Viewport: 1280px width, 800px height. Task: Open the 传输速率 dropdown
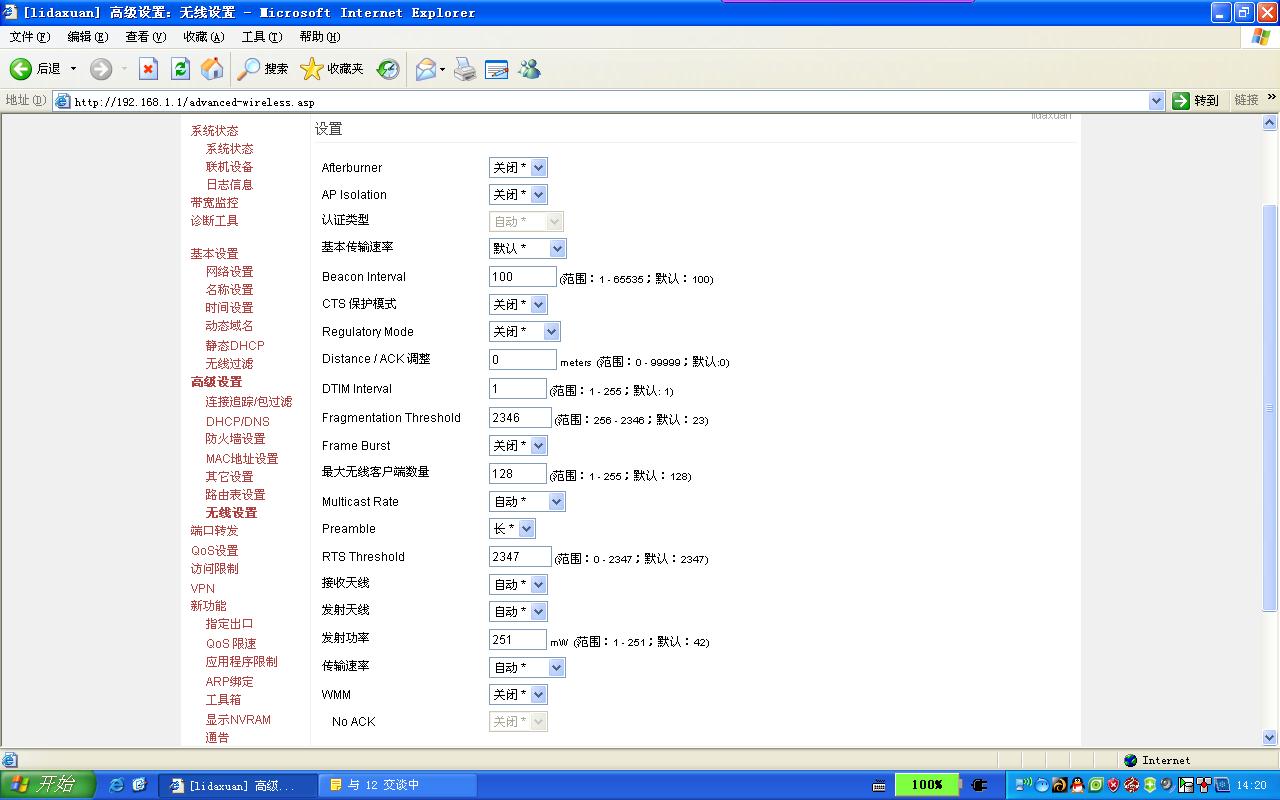pyautogui.click(x=527, y=667)
